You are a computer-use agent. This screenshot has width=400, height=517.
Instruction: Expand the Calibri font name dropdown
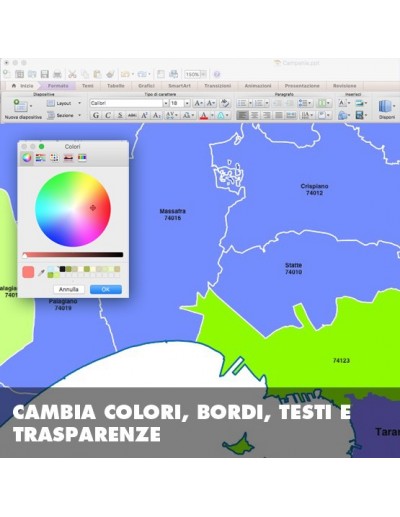[166, 103]
